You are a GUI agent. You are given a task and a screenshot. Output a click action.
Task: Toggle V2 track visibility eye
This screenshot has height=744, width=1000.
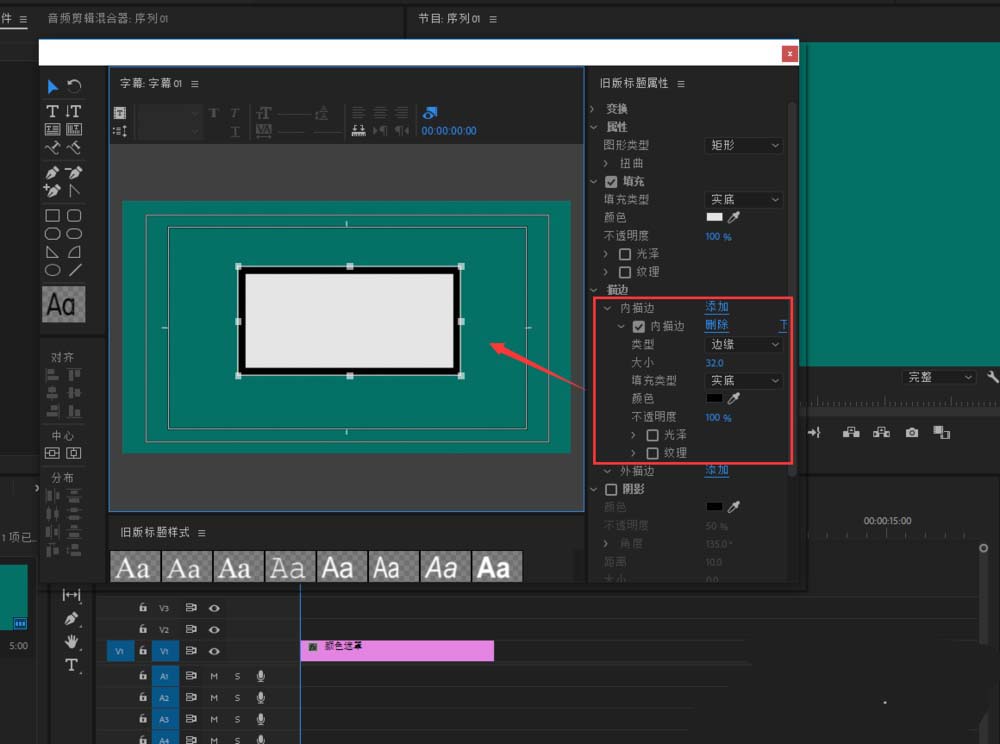pos(214,629)
